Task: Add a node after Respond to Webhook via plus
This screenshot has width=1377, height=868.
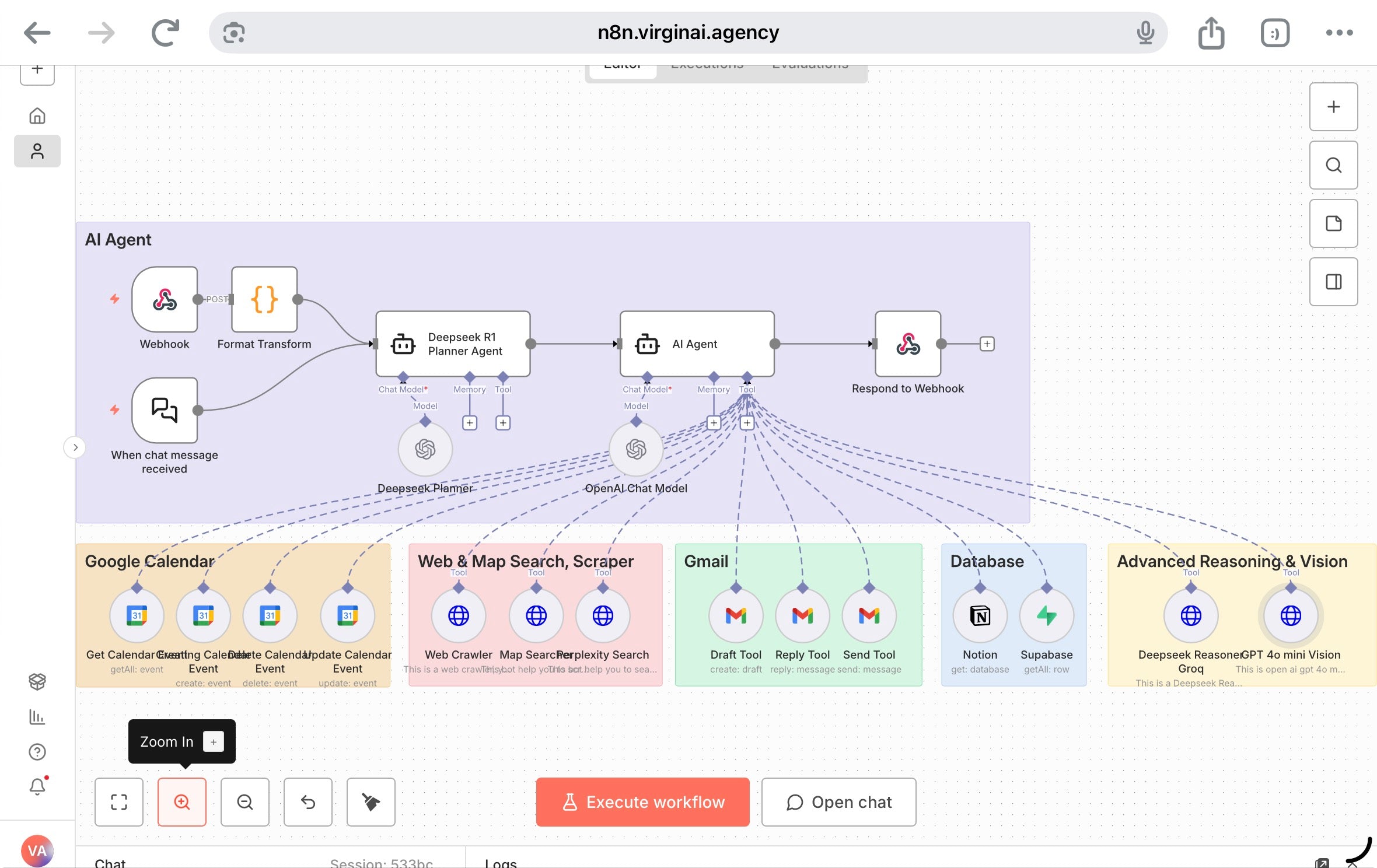Action: (x=987, y=344)
